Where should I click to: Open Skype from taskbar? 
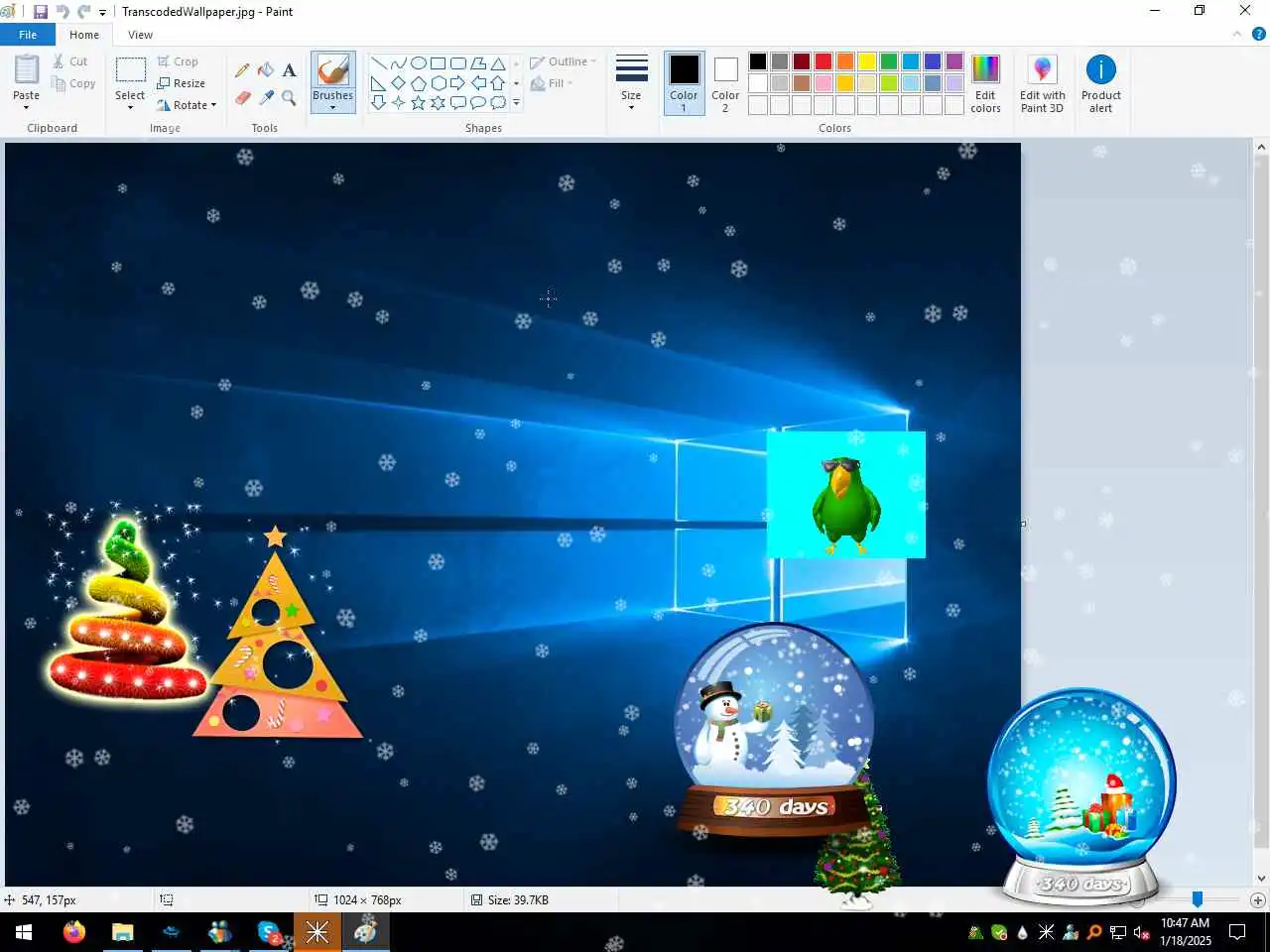coord(269,932)
